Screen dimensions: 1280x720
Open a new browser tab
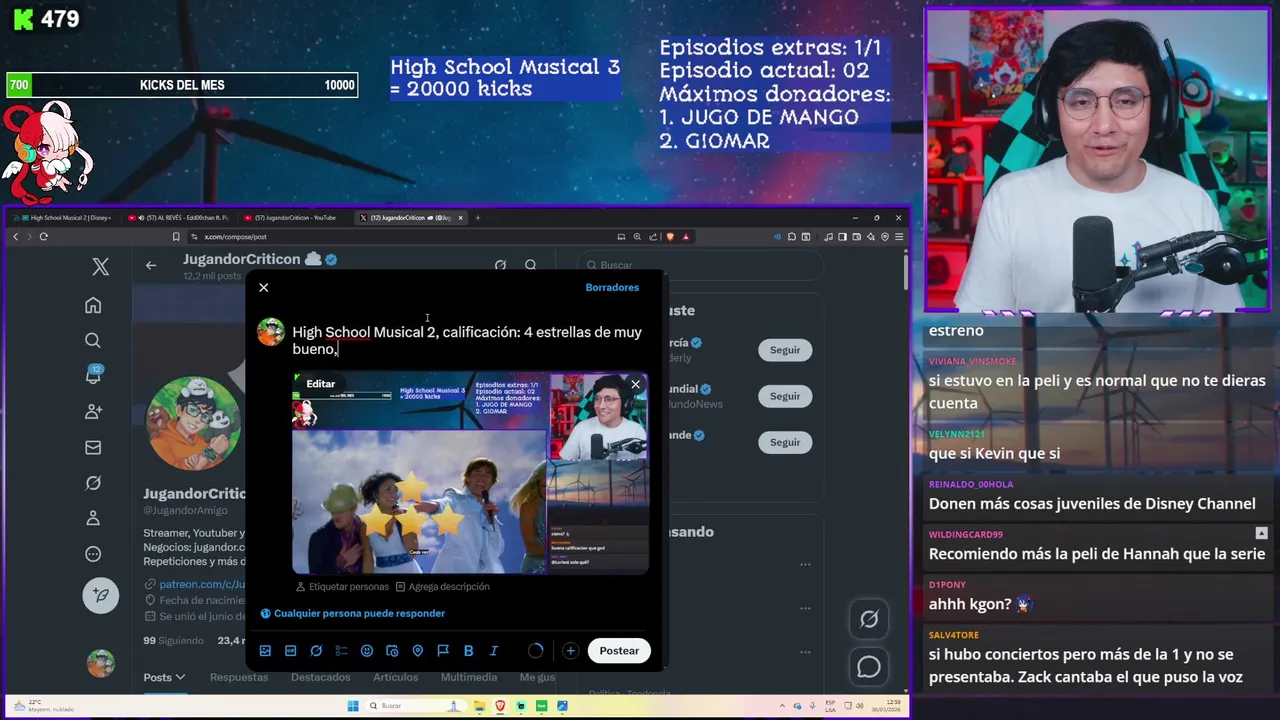click(x=478, y=217)
